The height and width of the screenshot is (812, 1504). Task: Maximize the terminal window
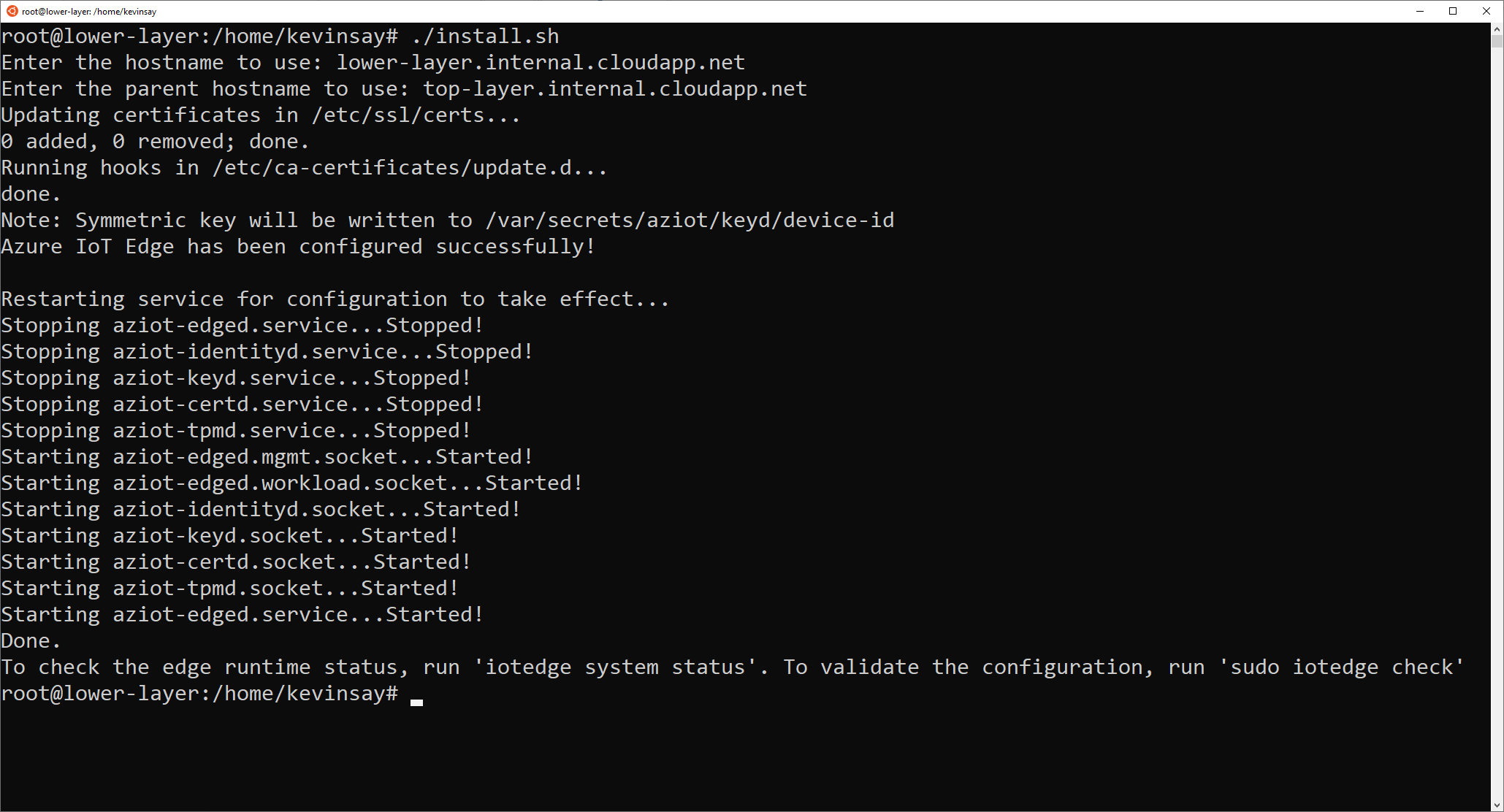(1453, 11)
